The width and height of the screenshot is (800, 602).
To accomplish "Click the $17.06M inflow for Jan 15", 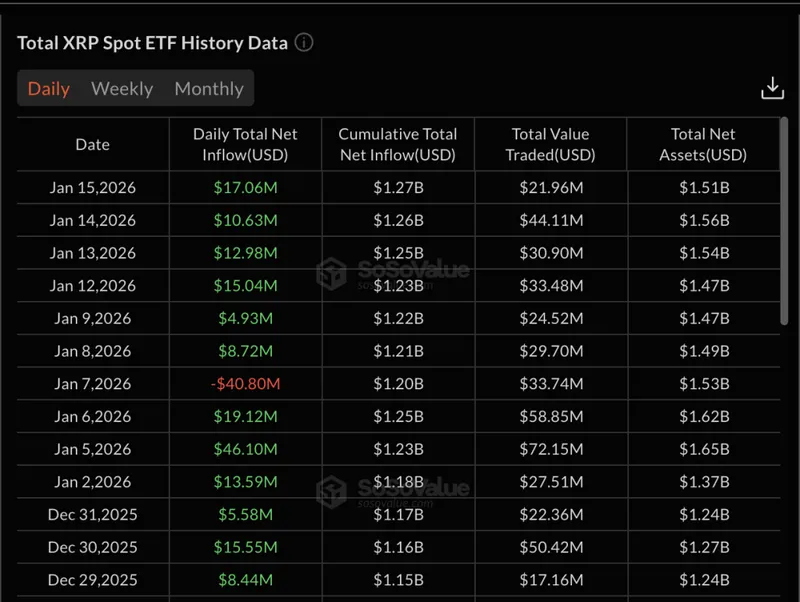I will click(246, 187).
